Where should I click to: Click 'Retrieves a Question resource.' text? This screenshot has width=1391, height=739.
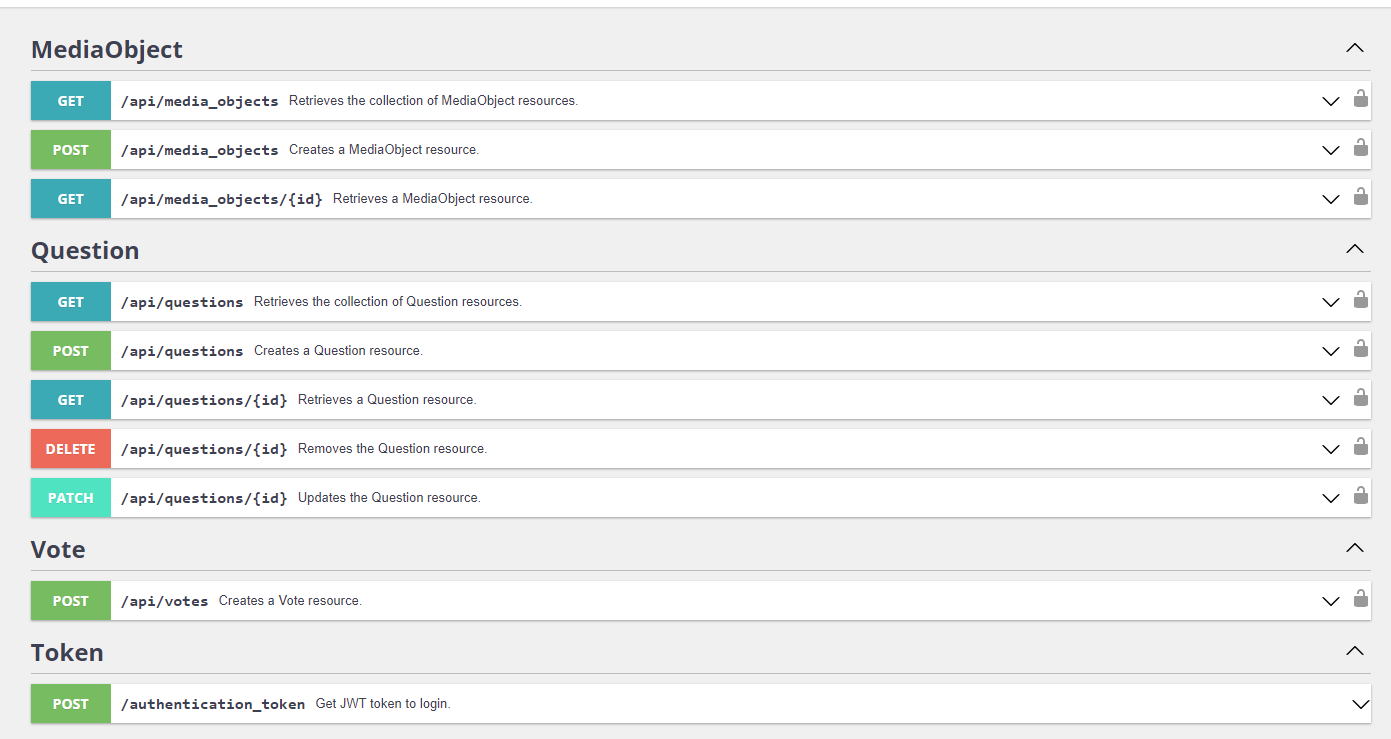387,400
